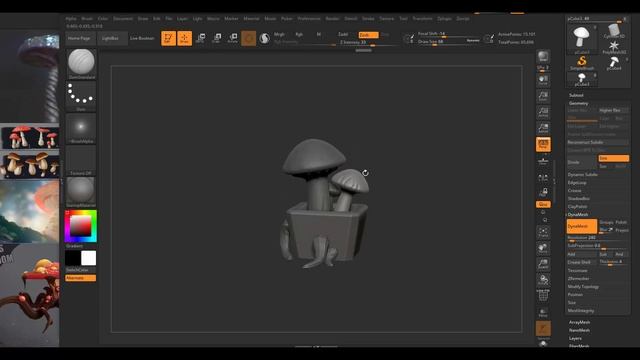Collapse the DynaMesh section header
The width and height of the screenshot is (640, 360).
(x=578, y=214)
